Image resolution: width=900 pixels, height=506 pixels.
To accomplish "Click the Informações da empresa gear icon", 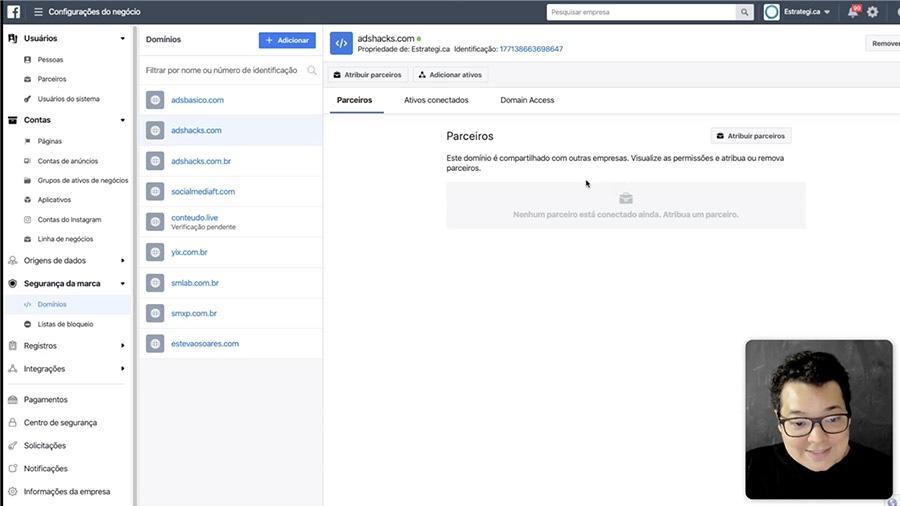I will (x=13, y=492).
